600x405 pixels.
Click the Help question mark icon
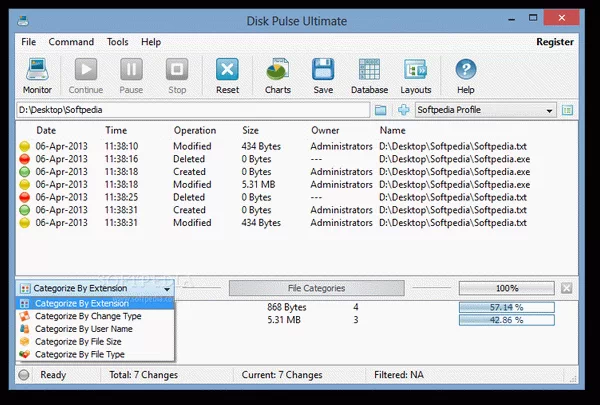point(466,69)
